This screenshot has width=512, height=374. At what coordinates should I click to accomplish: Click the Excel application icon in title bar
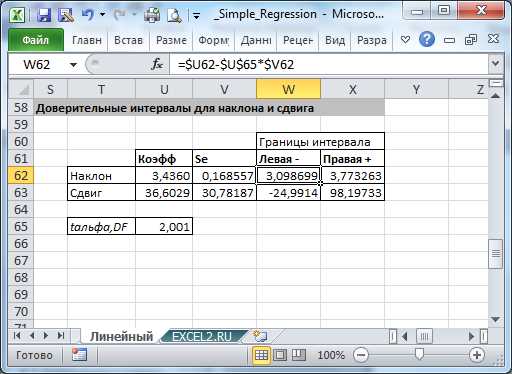tap(17, 15)
